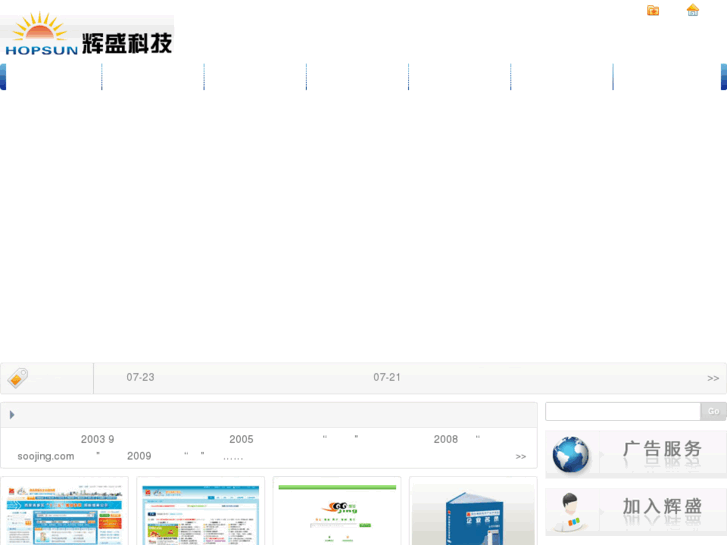This screenshot has height=545, width=727.
Task: Click the orange tag icon in news bar
Action: (x=18, y=378)
